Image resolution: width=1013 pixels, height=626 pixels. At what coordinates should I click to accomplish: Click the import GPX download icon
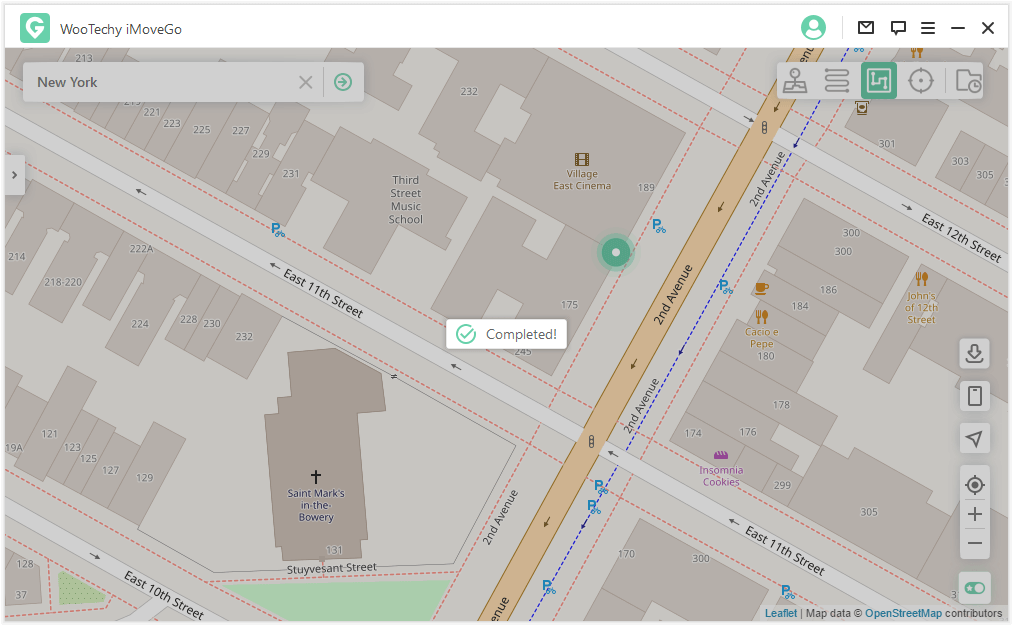pos(974,353)
